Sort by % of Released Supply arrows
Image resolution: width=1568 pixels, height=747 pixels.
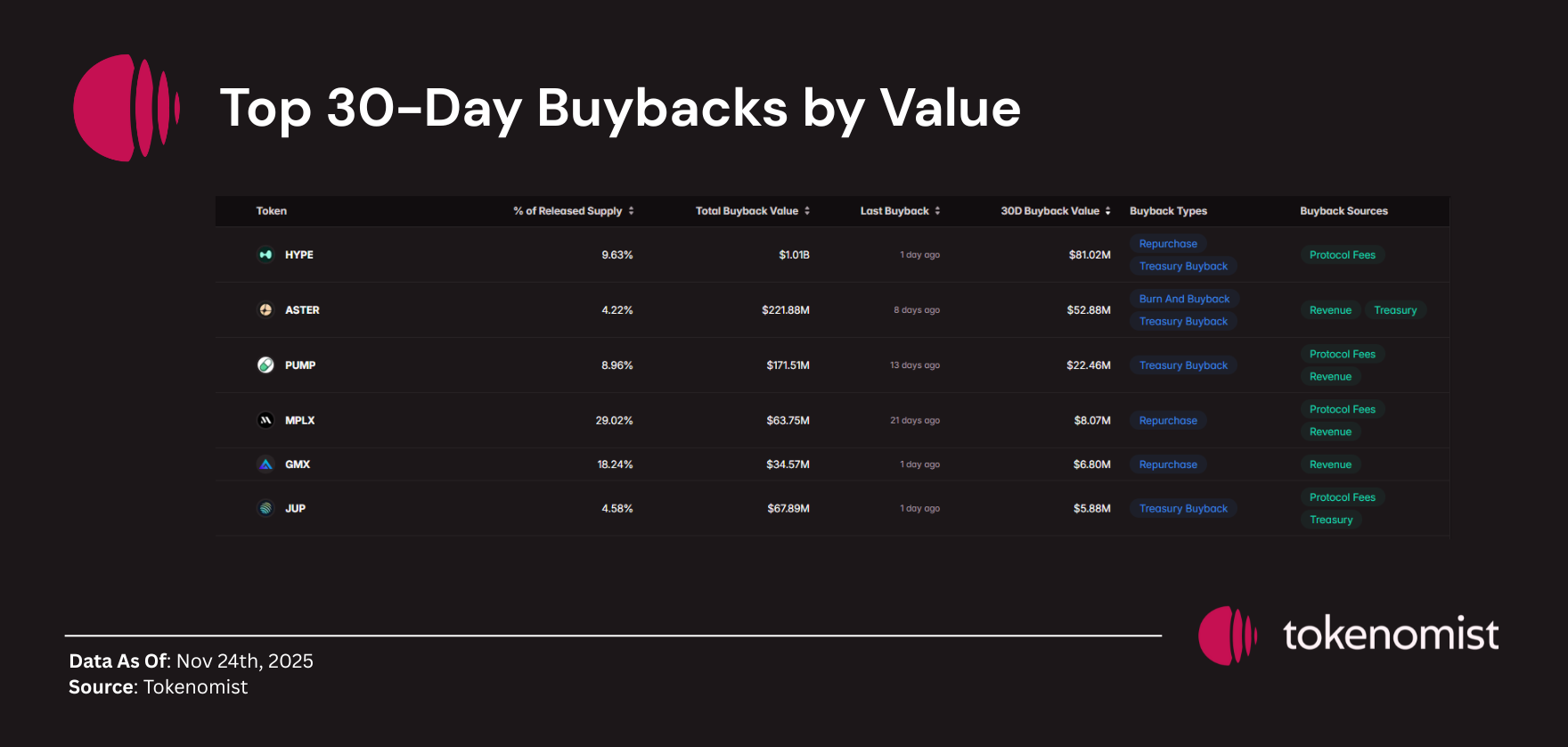[631, 211]
